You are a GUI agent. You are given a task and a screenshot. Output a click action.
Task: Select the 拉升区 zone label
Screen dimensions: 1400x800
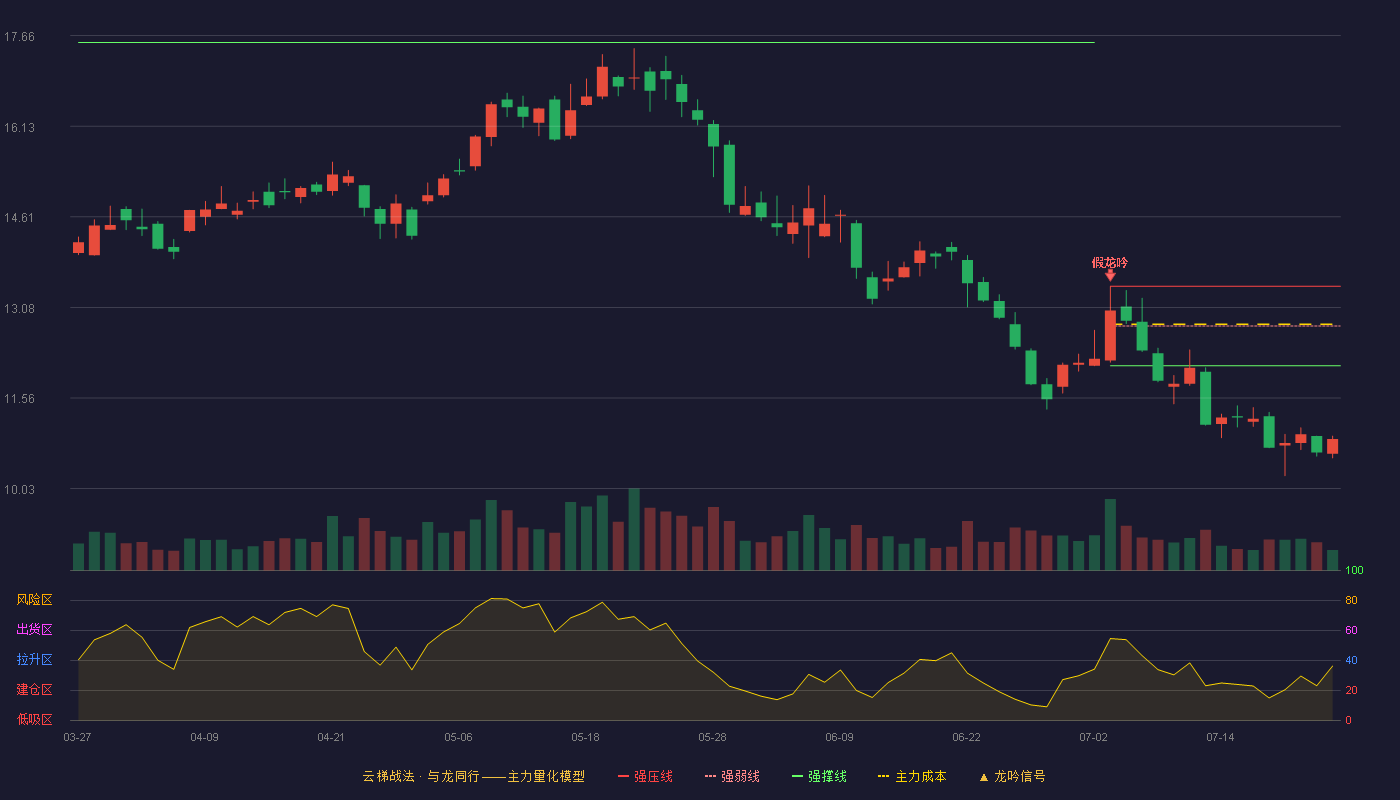click(x=34, y=660)
